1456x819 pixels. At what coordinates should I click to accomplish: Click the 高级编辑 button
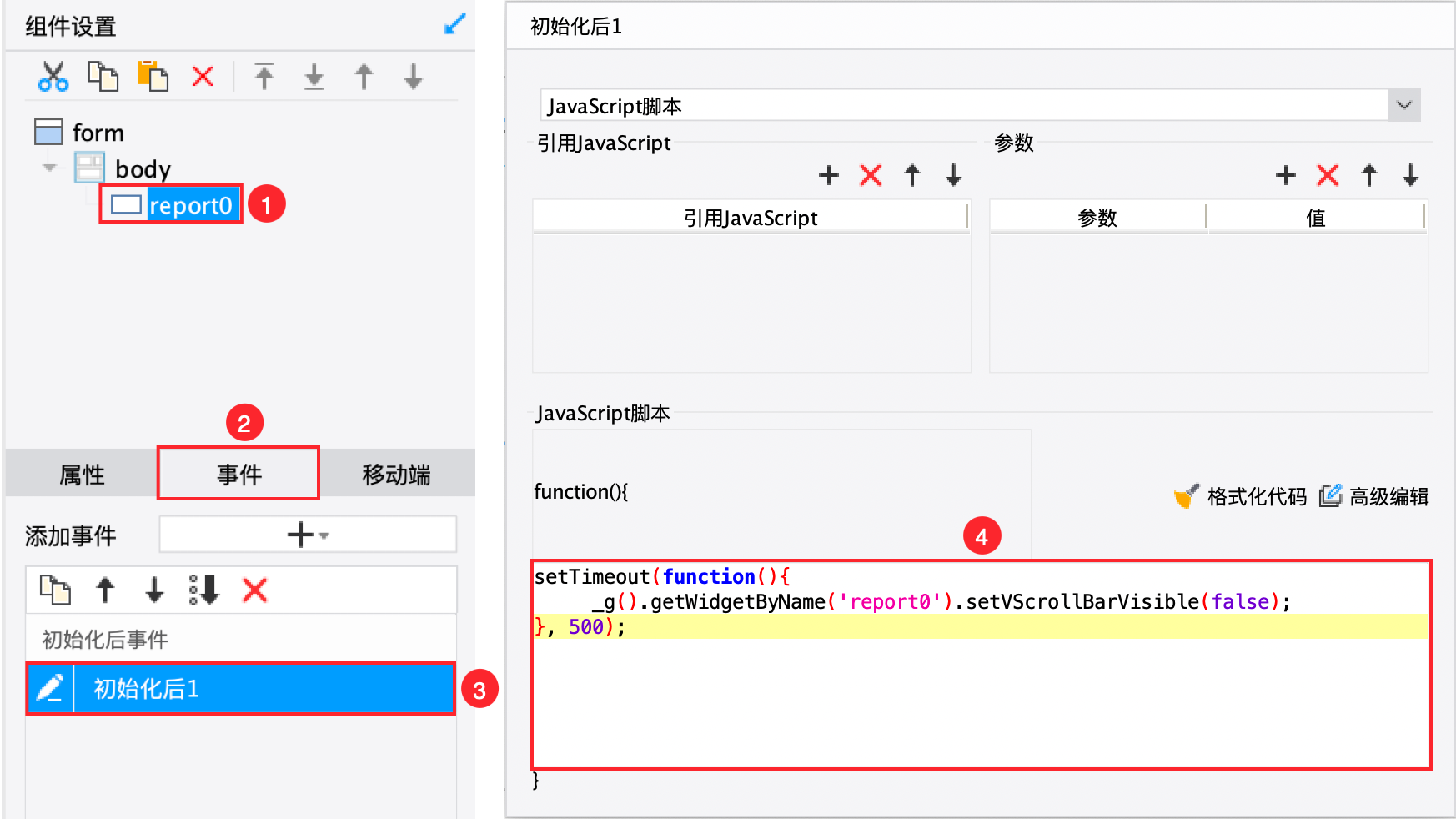[1374, 496]
